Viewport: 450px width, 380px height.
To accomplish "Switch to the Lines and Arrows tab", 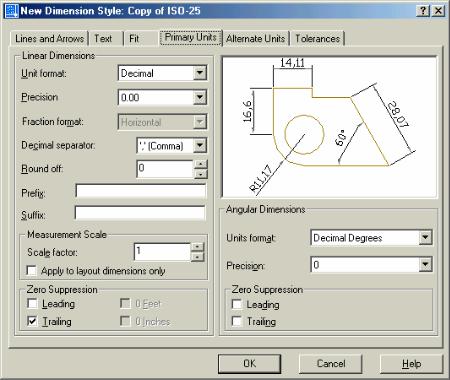I will (x=49, y=38).
